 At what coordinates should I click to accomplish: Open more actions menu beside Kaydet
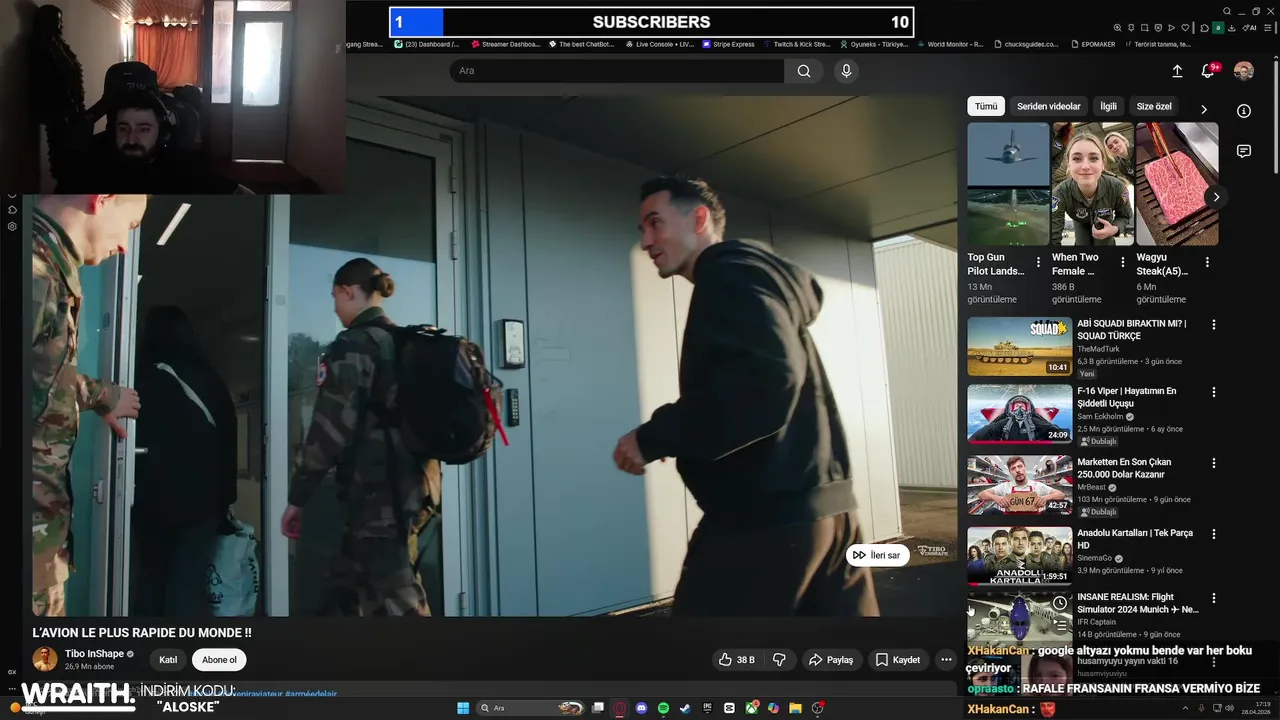tap(946, 660)
